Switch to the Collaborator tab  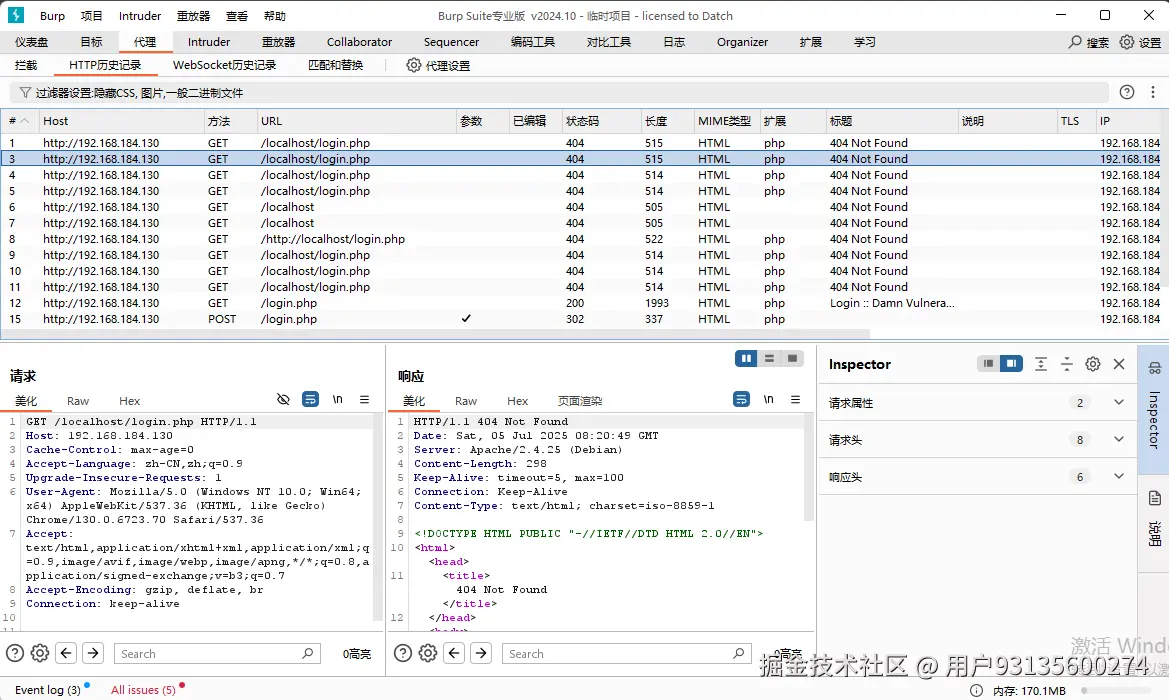[x=359, y=42]
